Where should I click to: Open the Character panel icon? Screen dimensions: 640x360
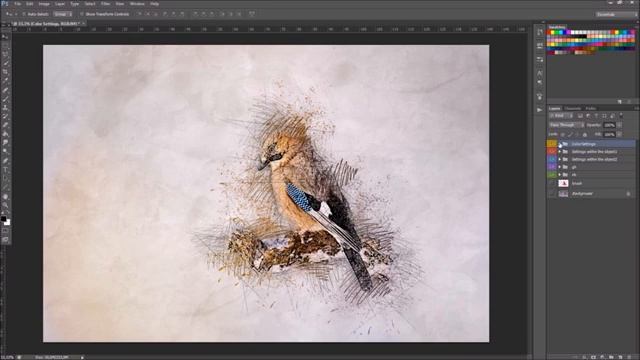(x=540, y=73)
